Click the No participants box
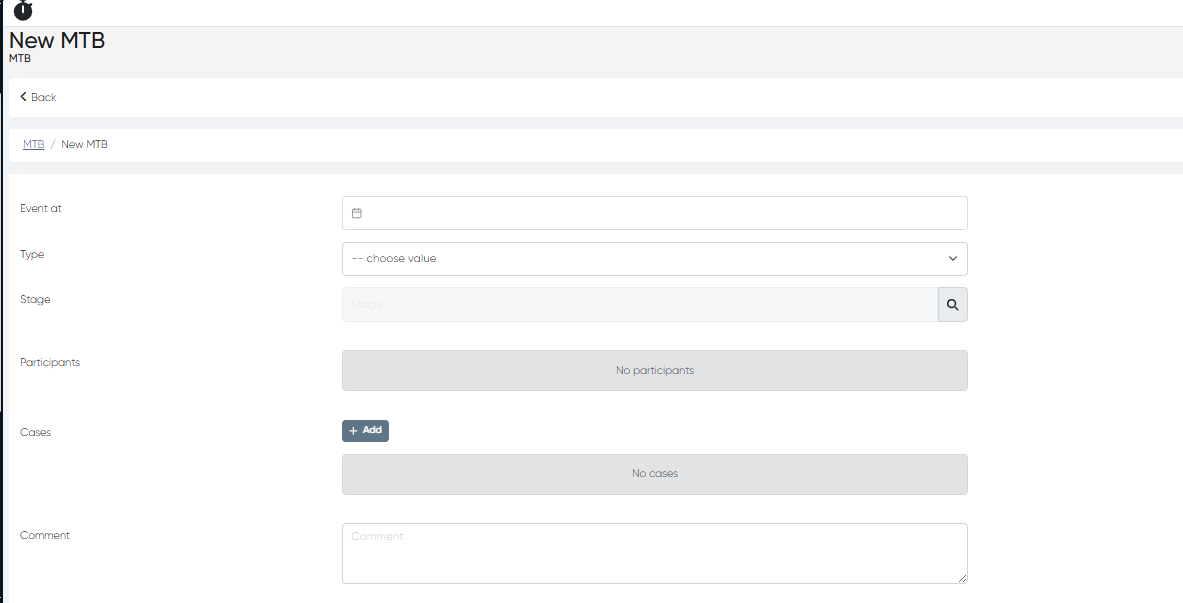Image resolution: width=1183 pixels, height=603 pixels. click(654, 370)
